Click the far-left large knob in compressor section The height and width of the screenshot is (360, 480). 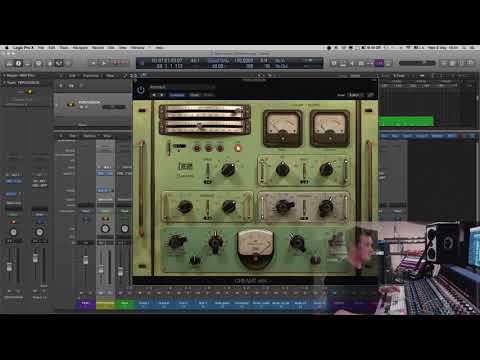176,242
